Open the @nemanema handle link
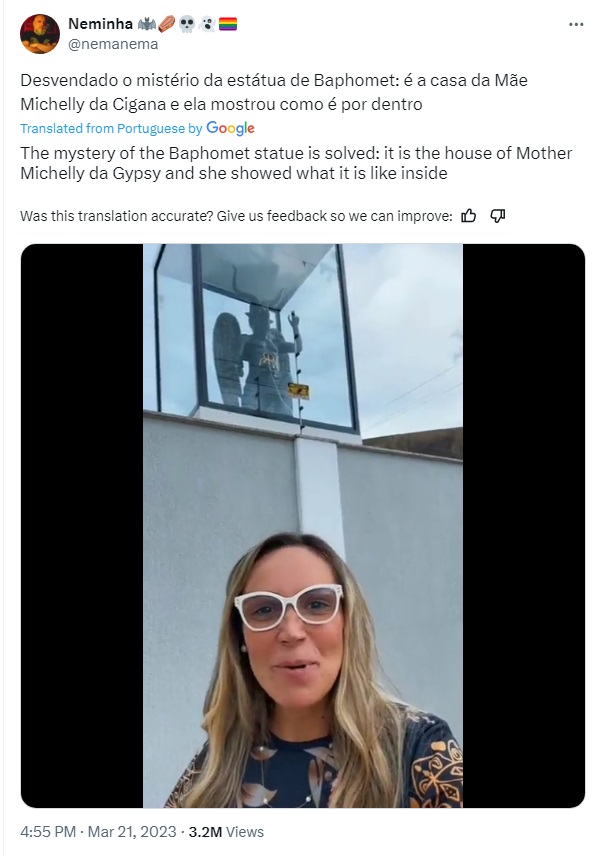This screenshot has width=602, height=856. pyautogui.click(x=113, y=44)
